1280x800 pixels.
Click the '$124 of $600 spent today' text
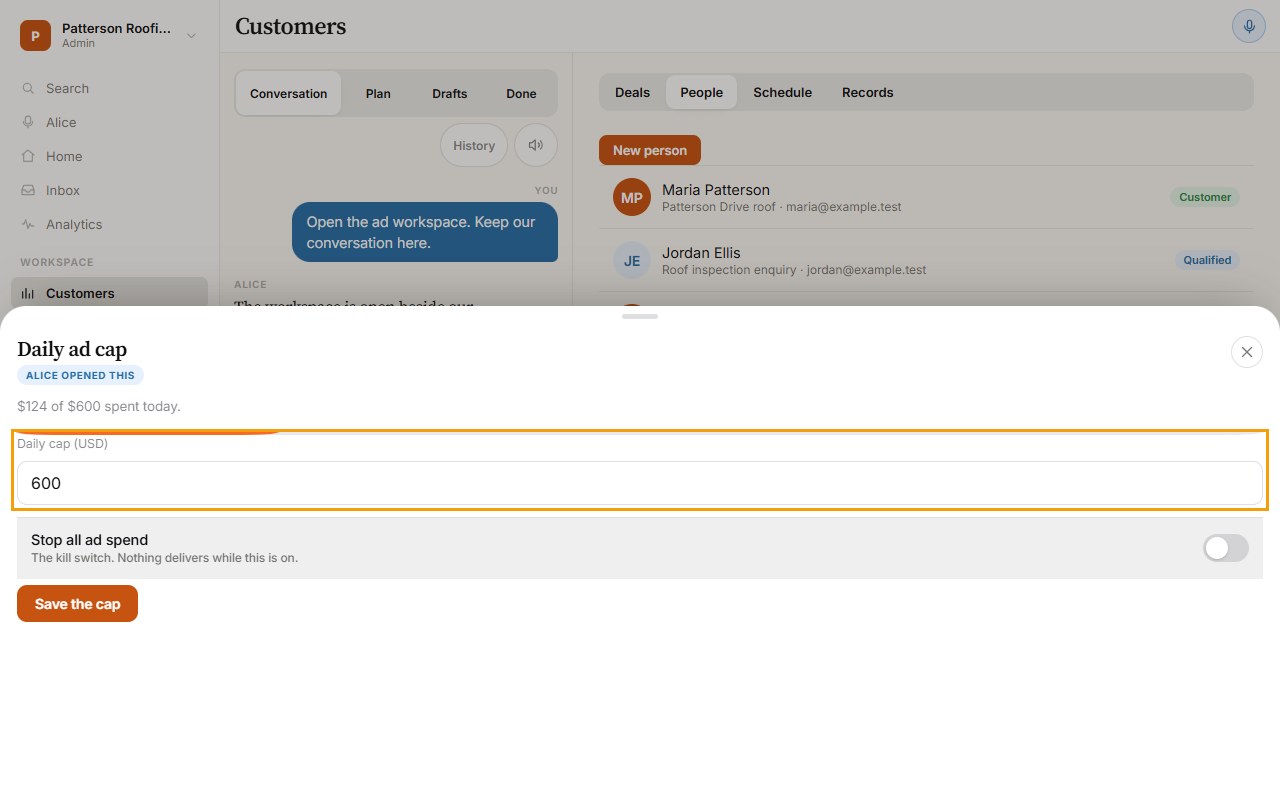click(99, 406)
